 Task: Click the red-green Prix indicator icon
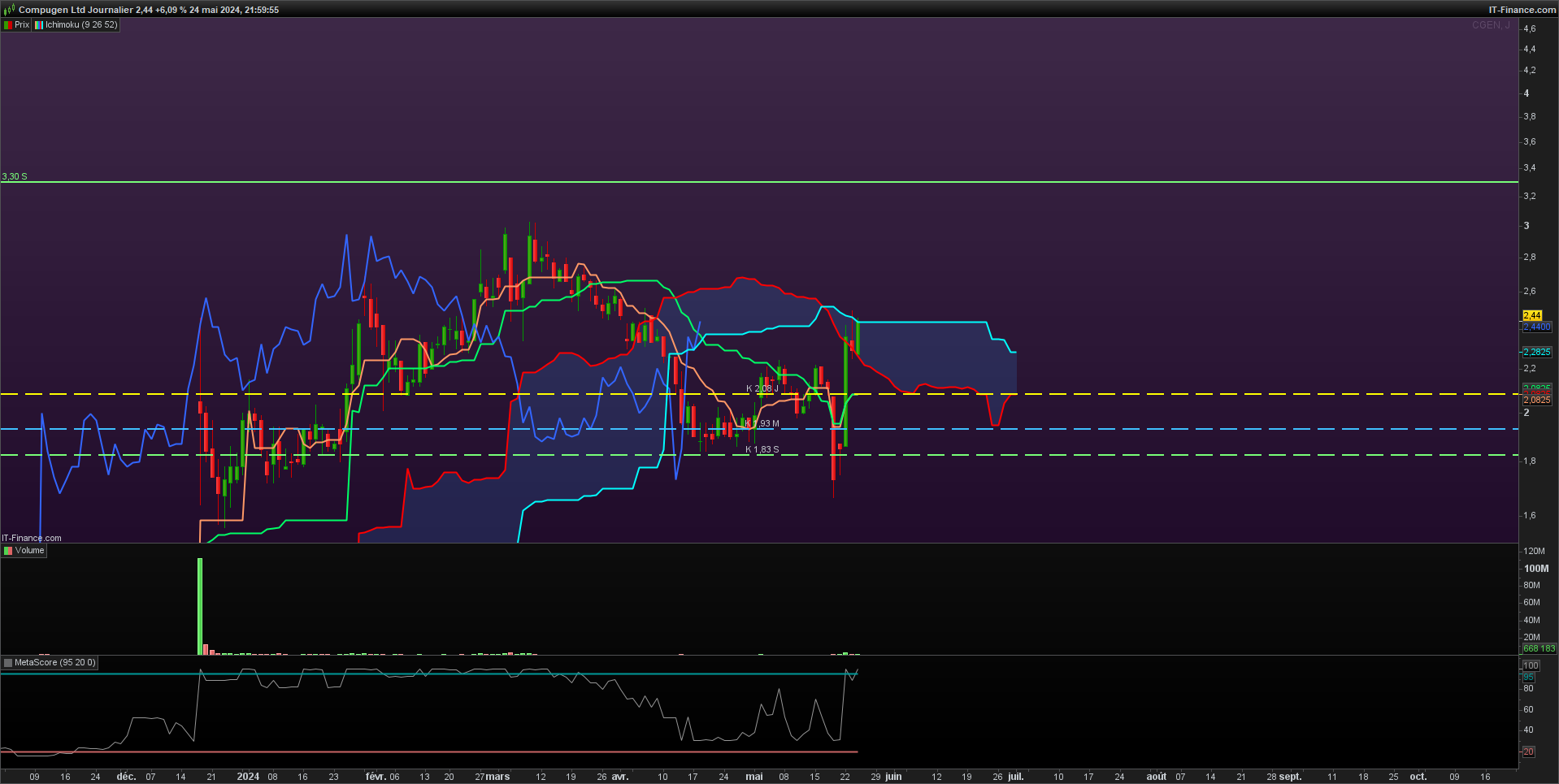point(8,25)
